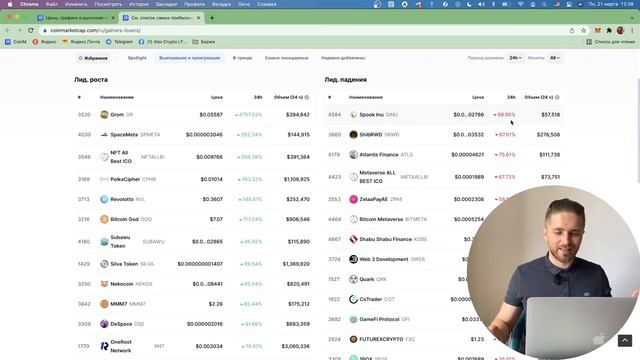Open the Яндекс Почта bookmark
Image resolution: width=640 pixels, height=360 pixels.
81,42
